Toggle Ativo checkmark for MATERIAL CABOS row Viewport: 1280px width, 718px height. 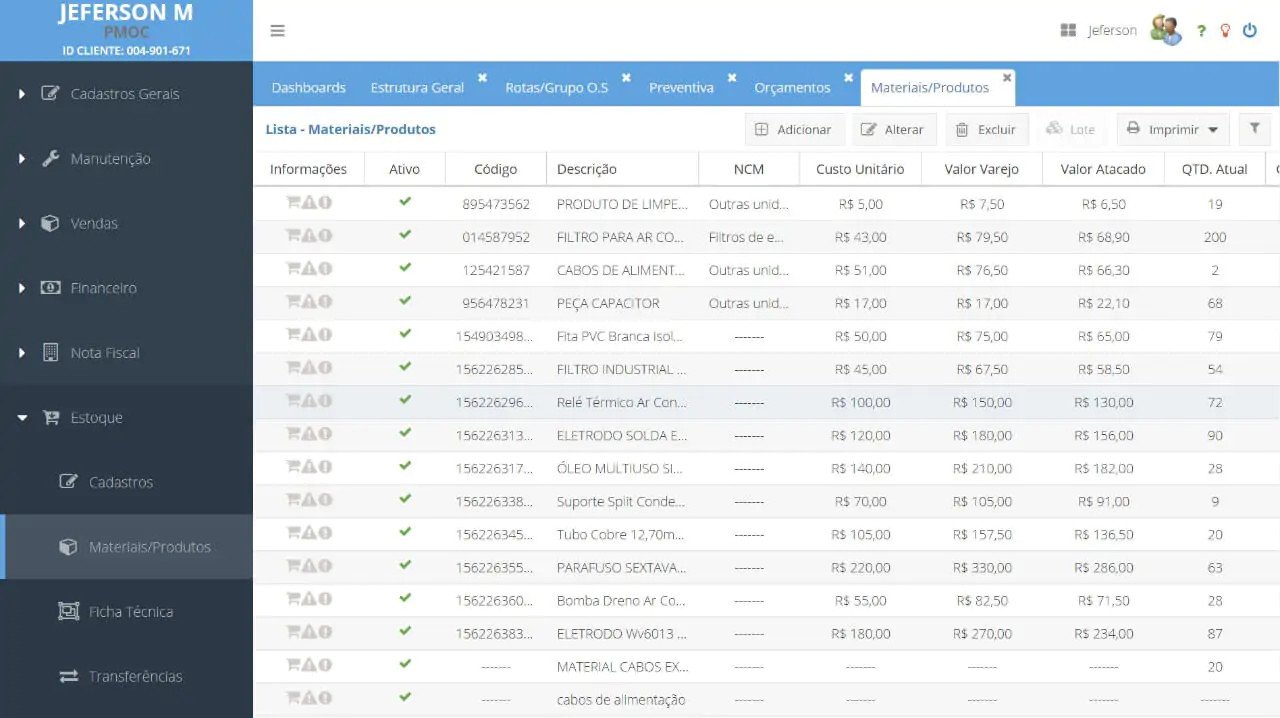405,664
